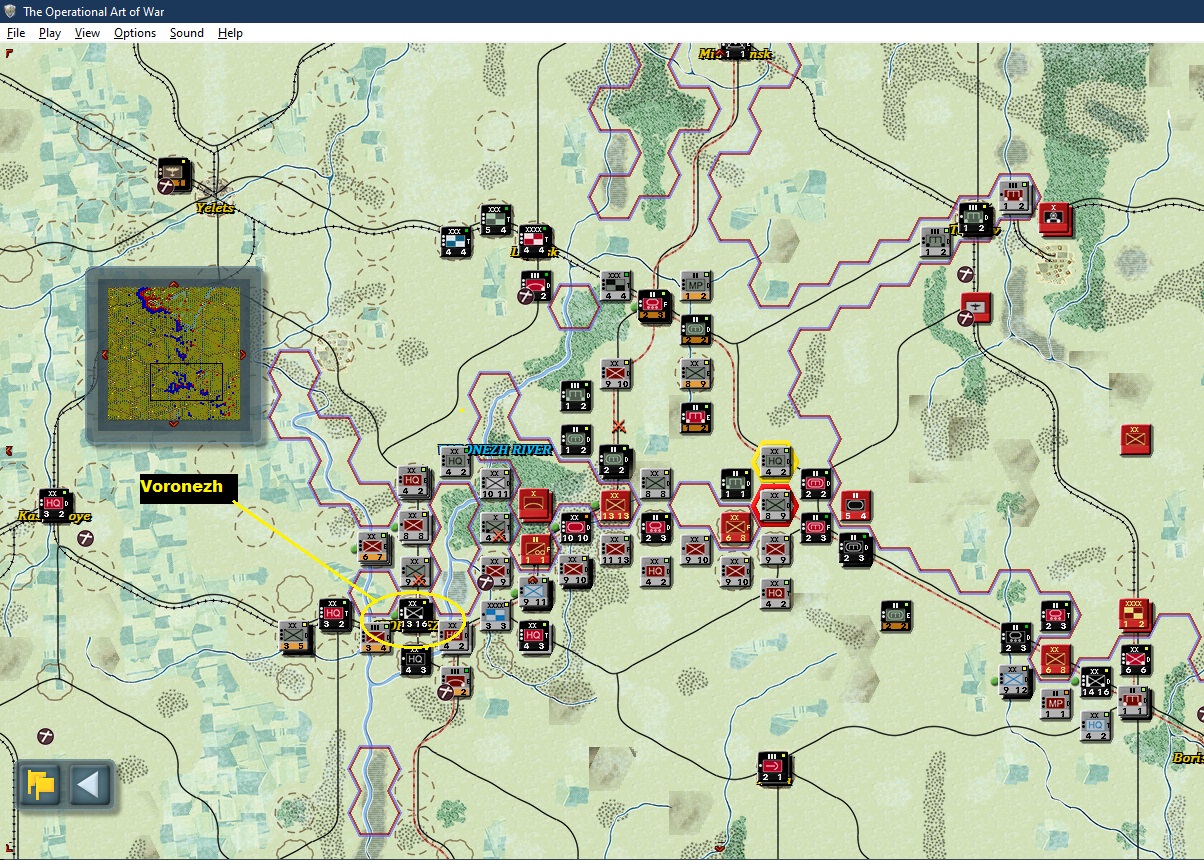Screen dimensions: 1204x860
Task: Select the HQ 3-2 unit near Kastornoye
Action: 54,505
